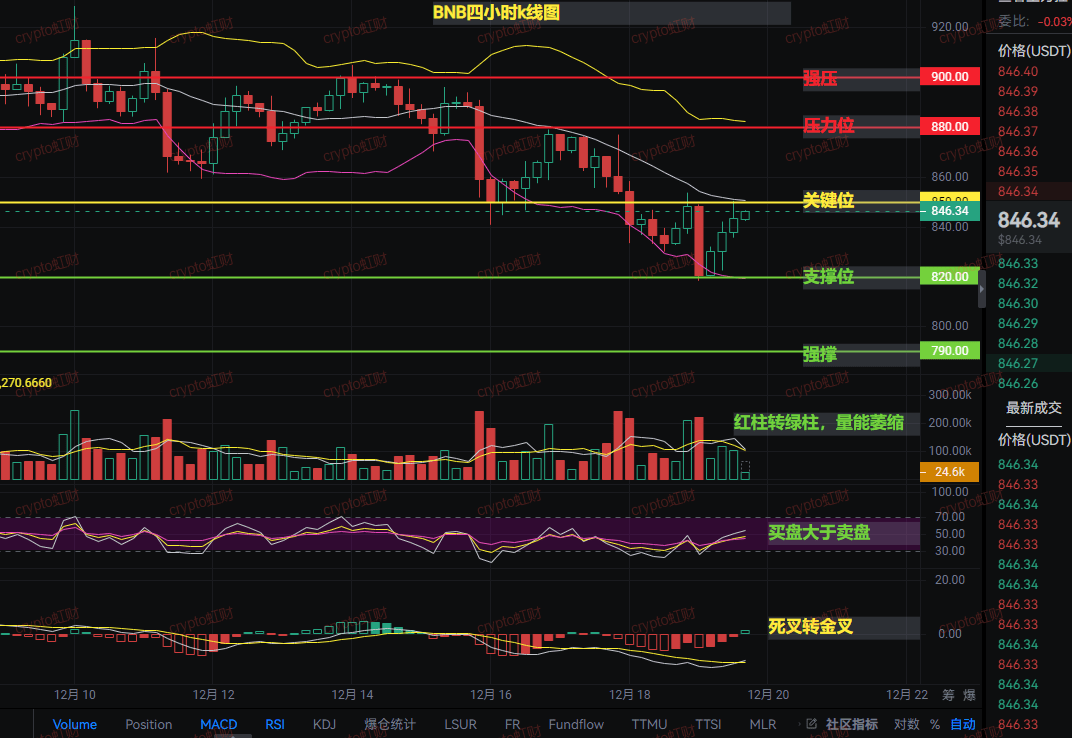1072x738 pixels.
Task: Select the 关键位 text annotation
Action: point(828,200)
